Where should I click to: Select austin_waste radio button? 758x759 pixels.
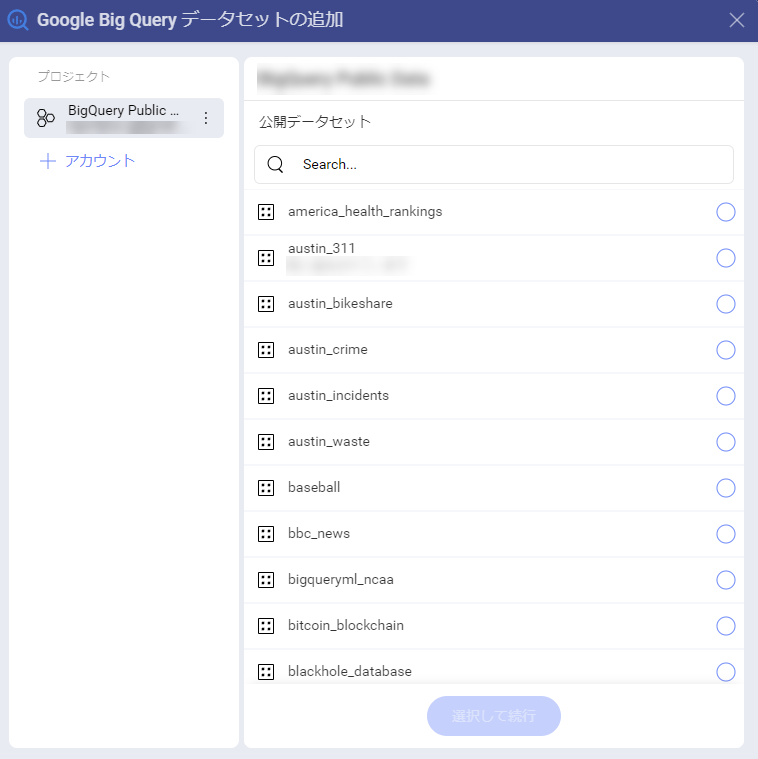click(726, 442)
